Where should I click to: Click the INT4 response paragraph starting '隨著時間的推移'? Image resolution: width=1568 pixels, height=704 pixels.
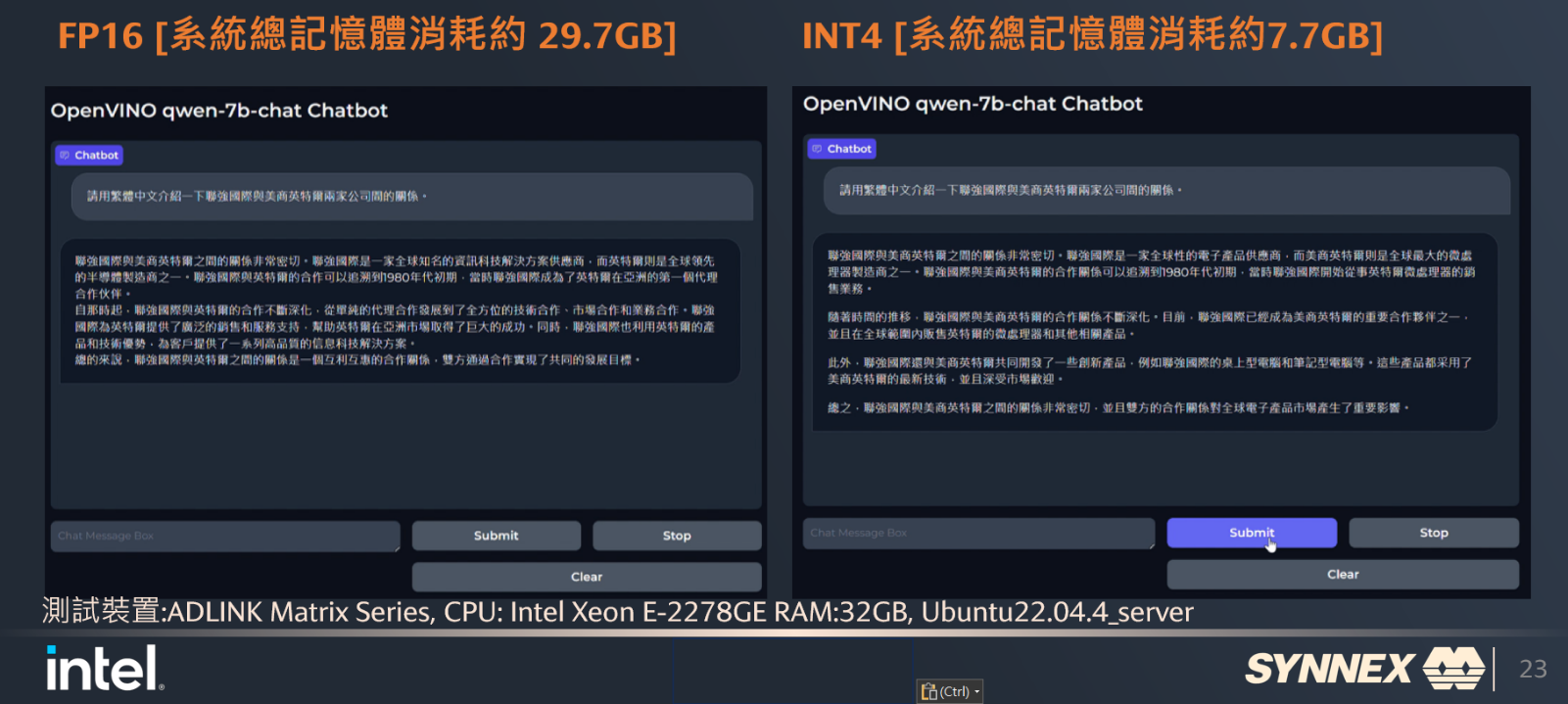point(1149,326)
